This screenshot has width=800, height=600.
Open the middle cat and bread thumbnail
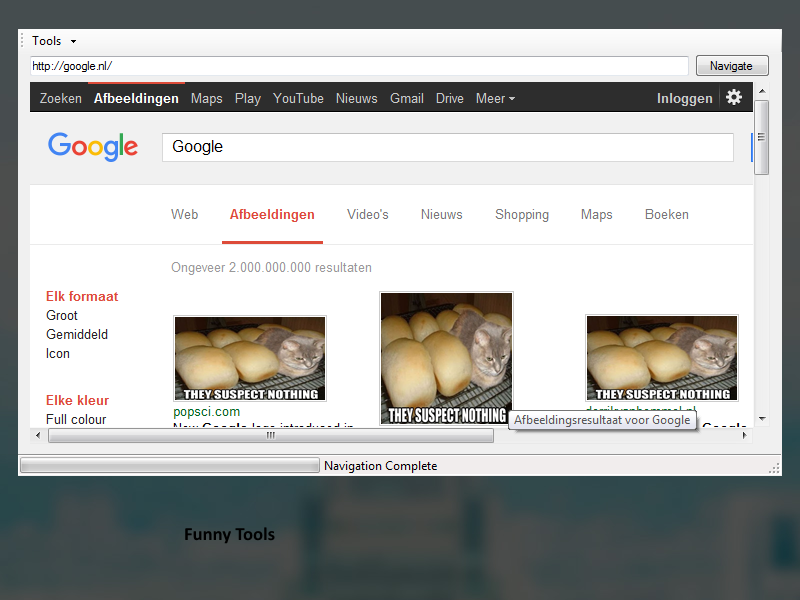(x=446, y=358)
